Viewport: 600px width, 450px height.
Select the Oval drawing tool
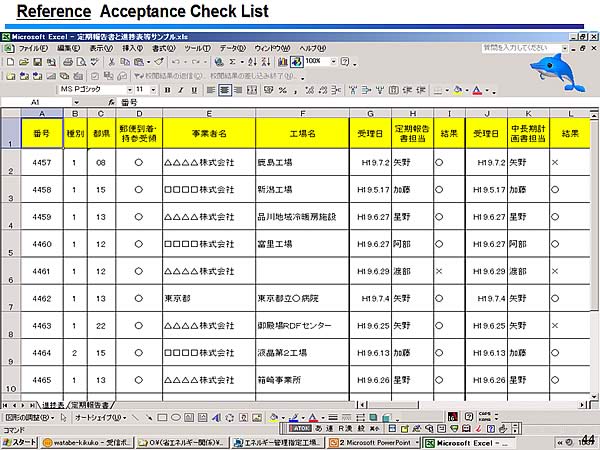tap(176, 417)
